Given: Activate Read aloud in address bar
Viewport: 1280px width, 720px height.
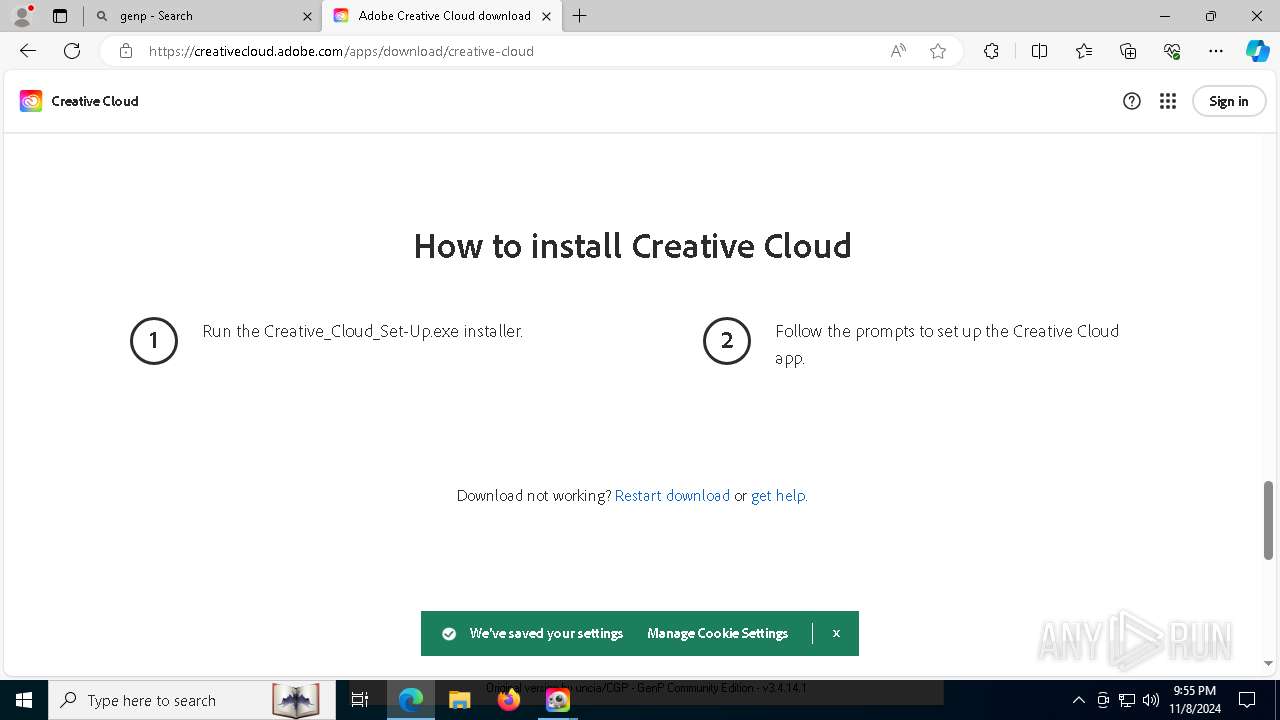Looking at the screenshot, I should point(898,51).
